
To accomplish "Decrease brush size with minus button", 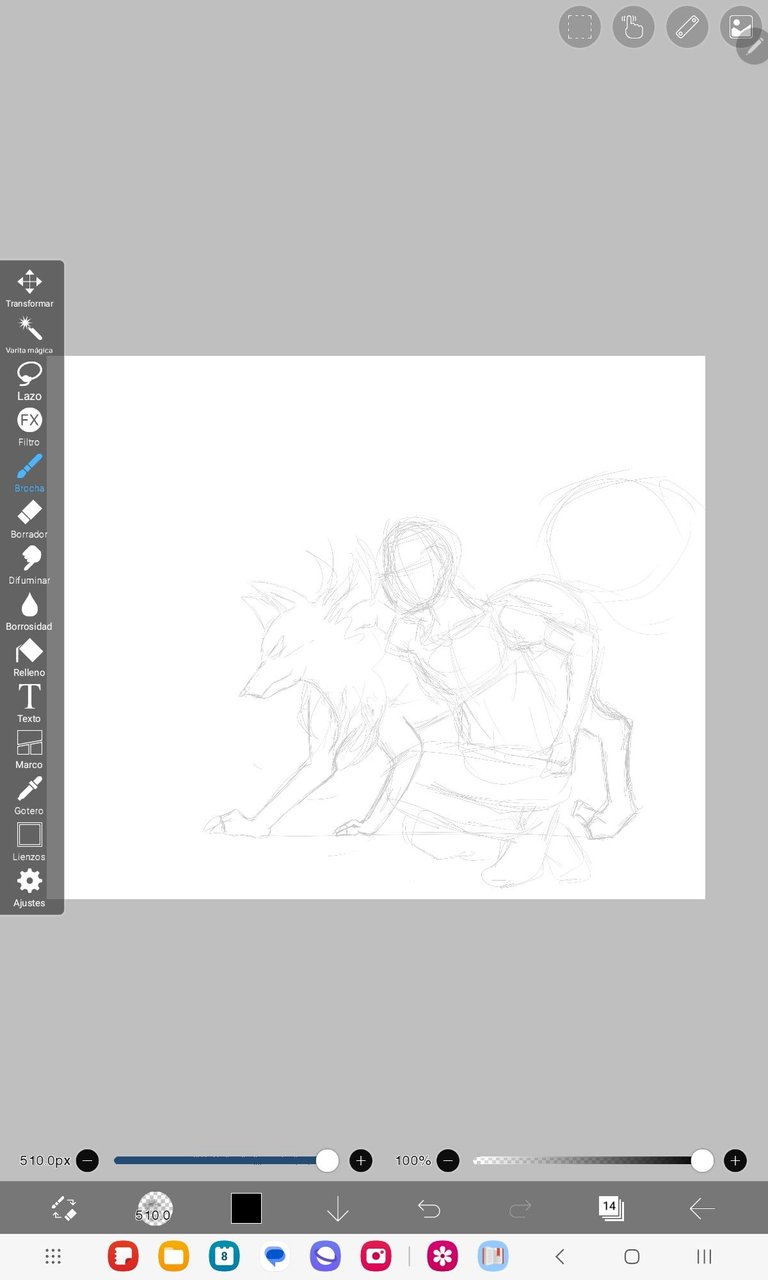I will tap(88, 1161).
